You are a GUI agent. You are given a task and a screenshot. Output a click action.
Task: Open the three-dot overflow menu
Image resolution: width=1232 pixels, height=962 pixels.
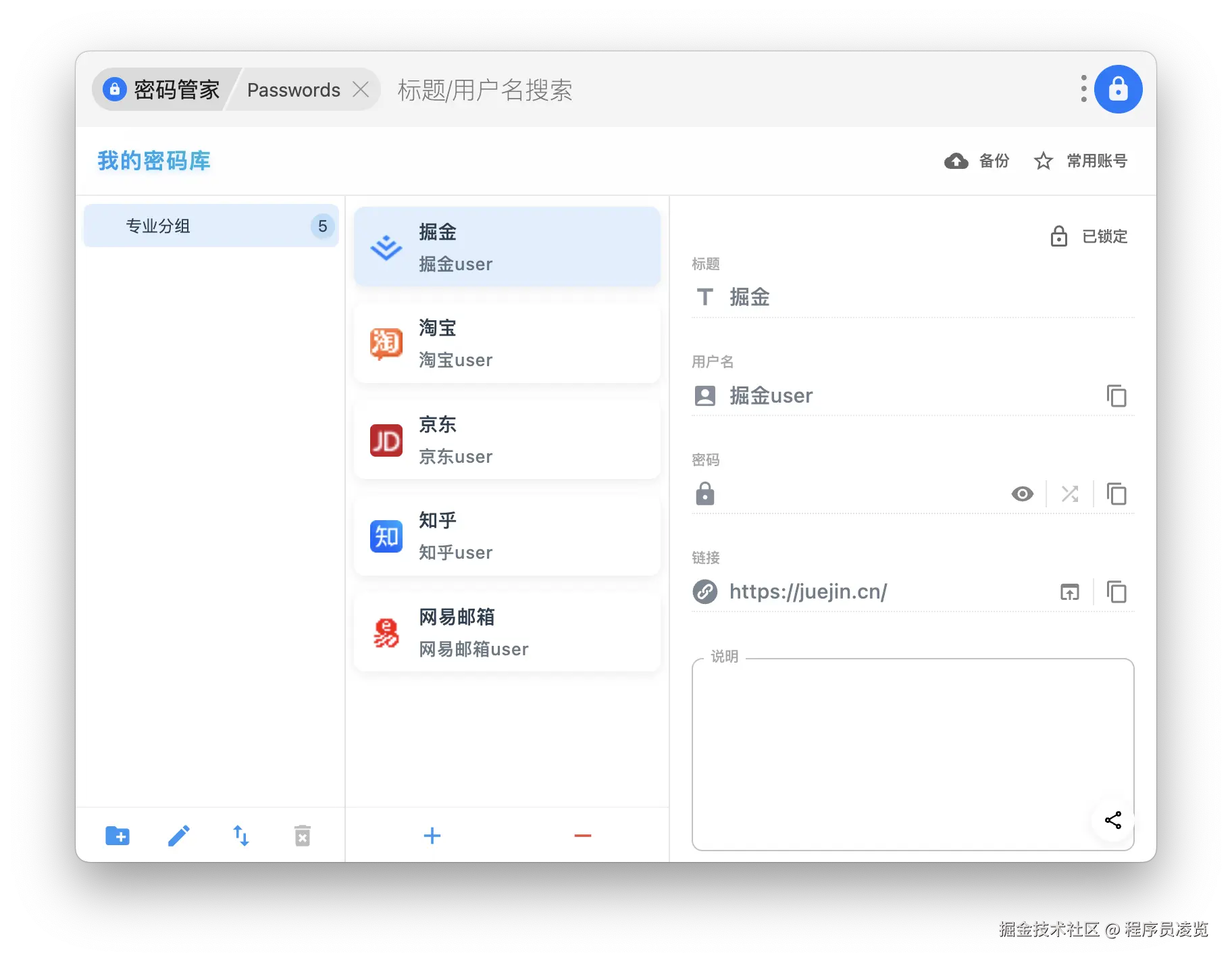[x=1083, y=88]
